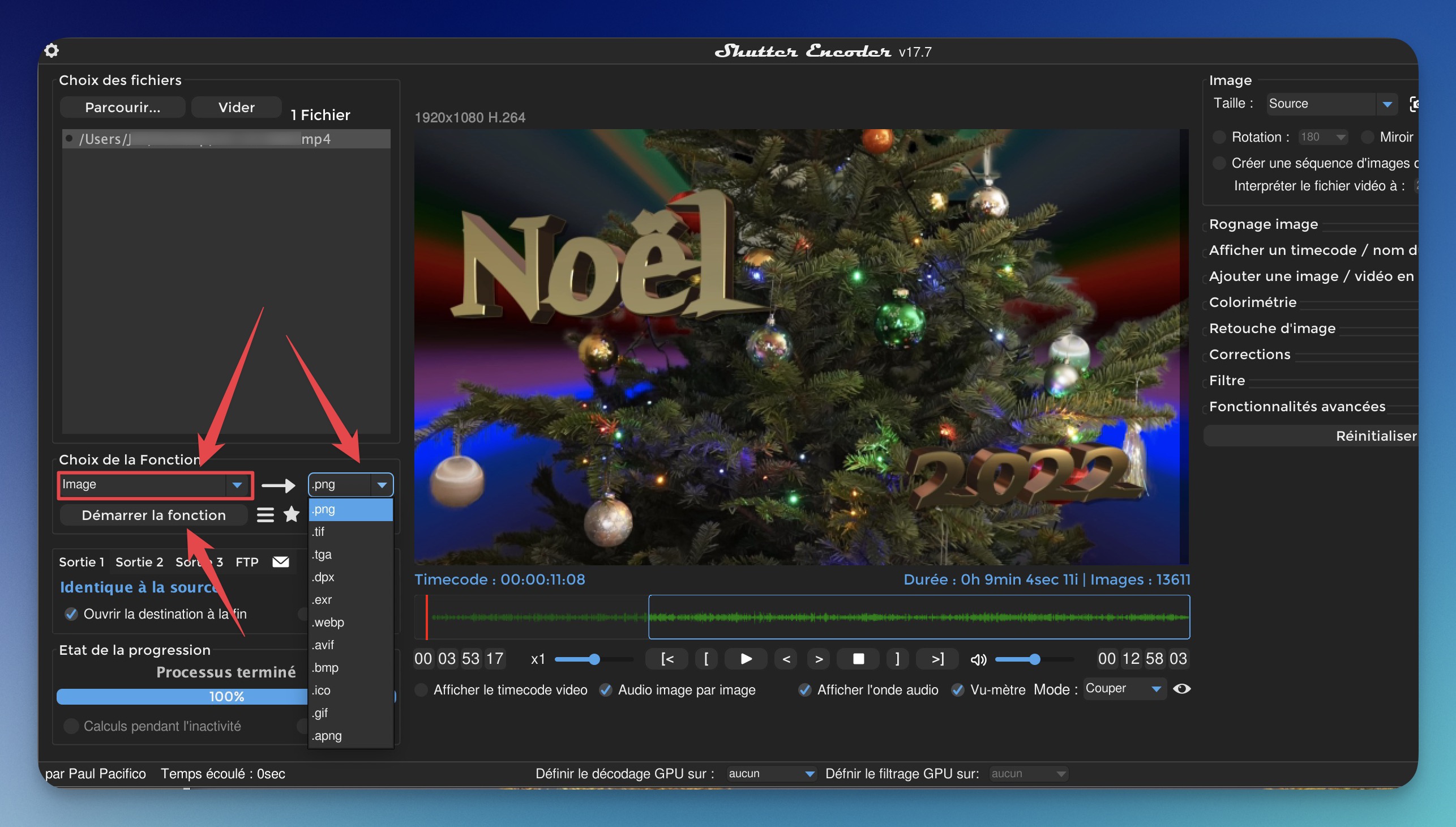Switch to the Sortie 2 tab
The image size is (1456, 827).
point(139,562)
